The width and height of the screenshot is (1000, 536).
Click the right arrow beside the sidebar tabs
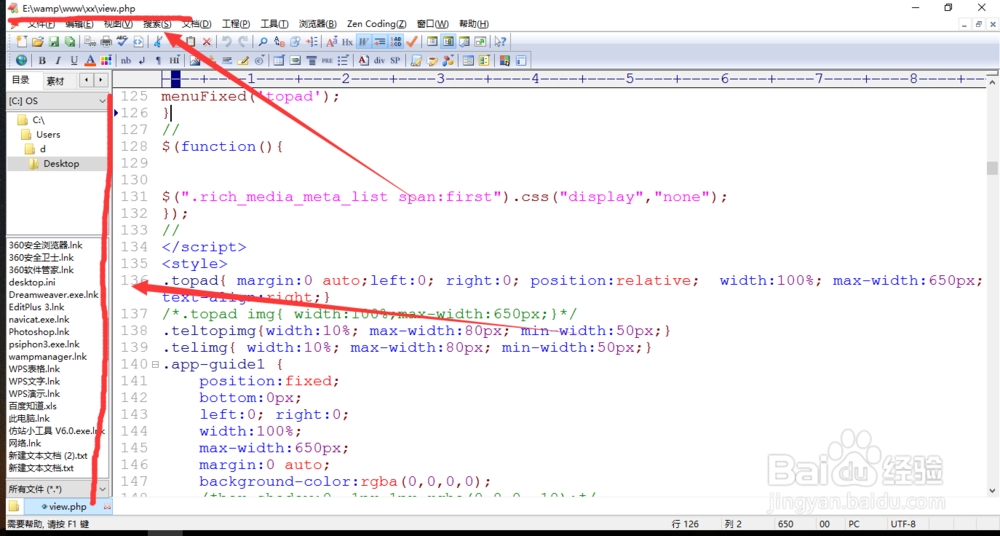pyautogui.click(x=101, y=80)
